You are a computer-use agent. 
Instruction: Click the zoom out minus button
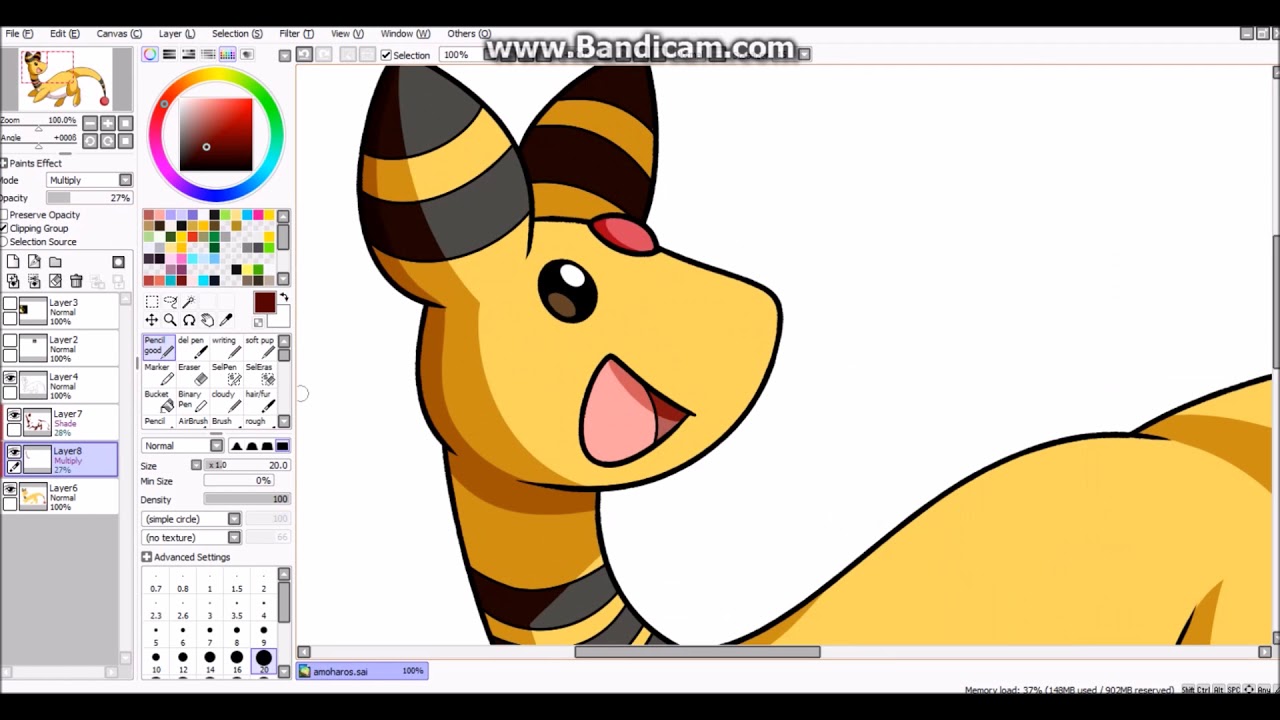pos(90,123)
